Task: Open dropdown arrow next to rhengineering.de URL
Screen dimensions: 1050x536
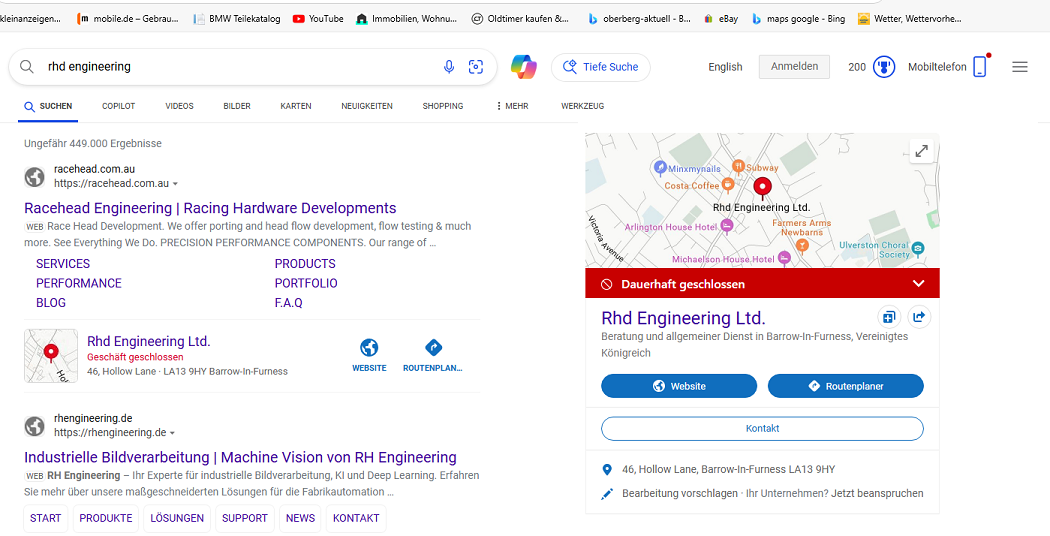Action: (x=173, y=433)
